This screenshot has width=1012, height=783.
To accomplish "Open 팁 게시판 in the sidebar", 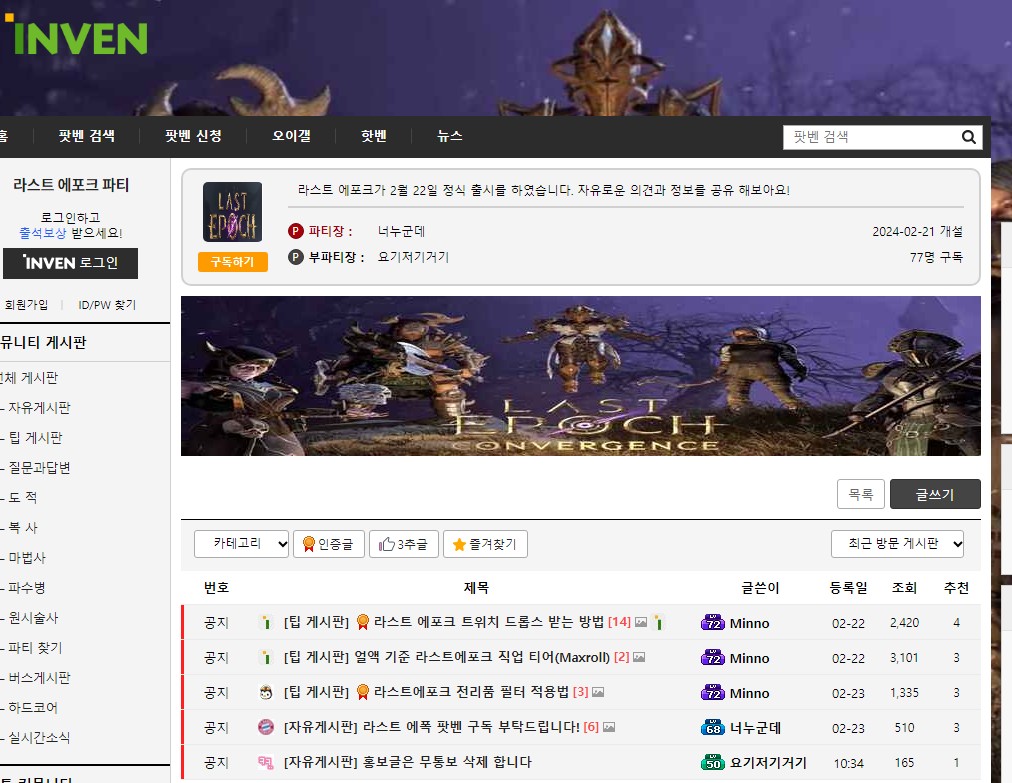I will click(35, 438).
